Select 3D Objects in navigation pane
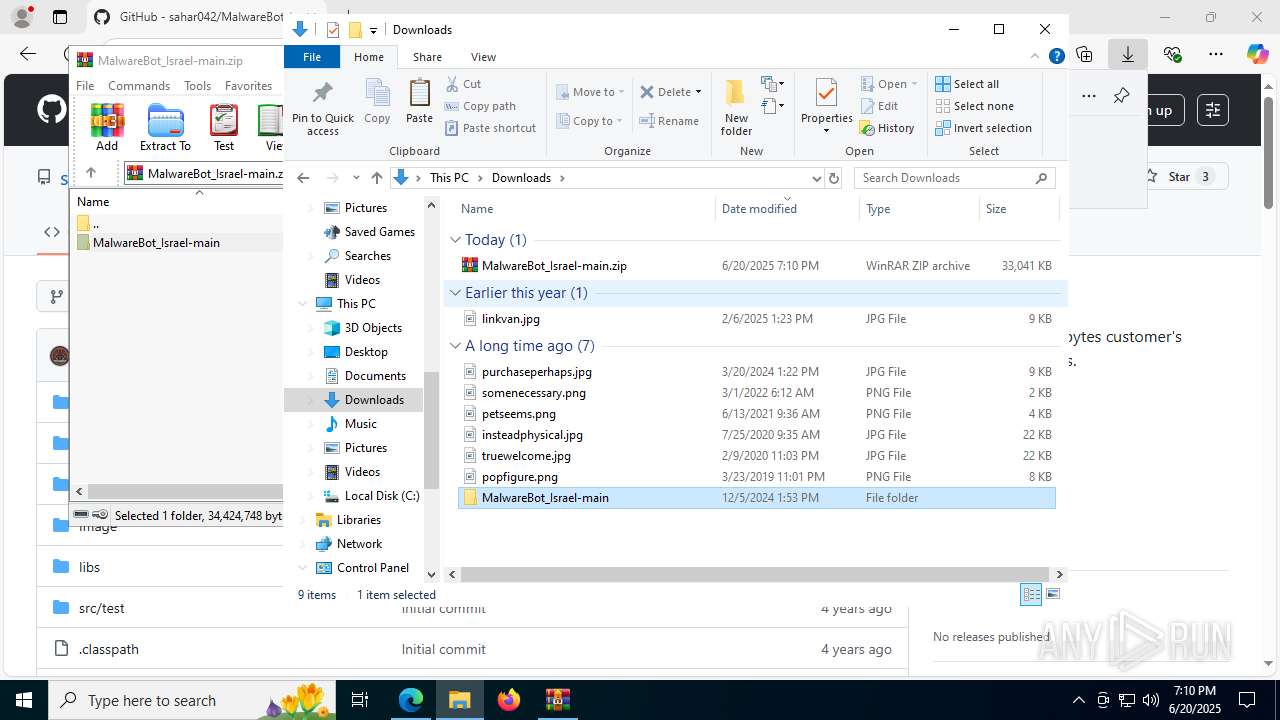1280x720 pixels. (x=373, y=328)
